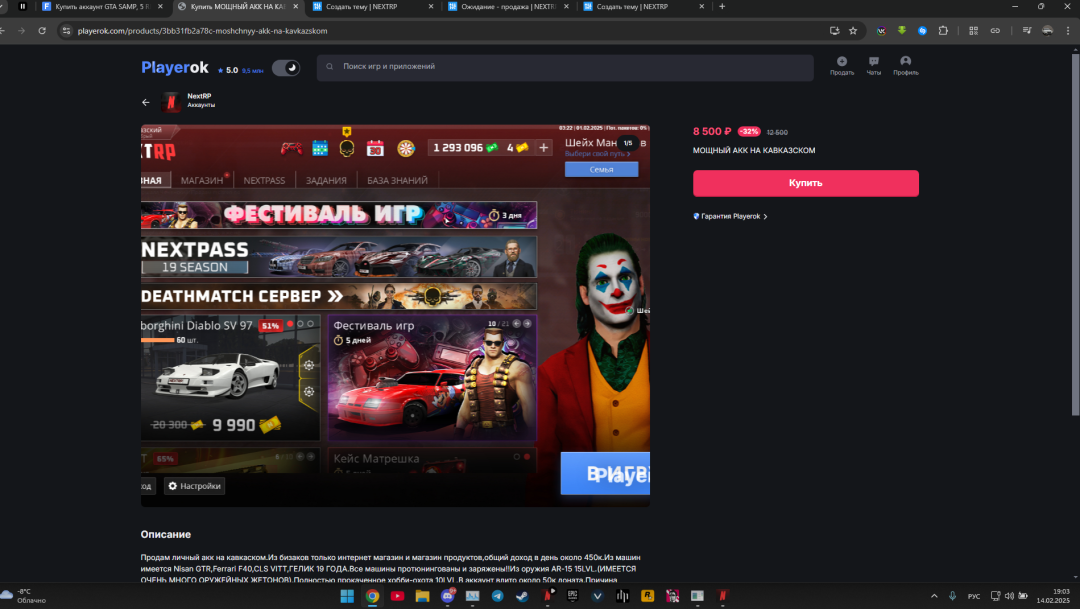The width and height of the screenshot is (1080, 609).
Task: Click the address bar URL
Action: [202, 31]
